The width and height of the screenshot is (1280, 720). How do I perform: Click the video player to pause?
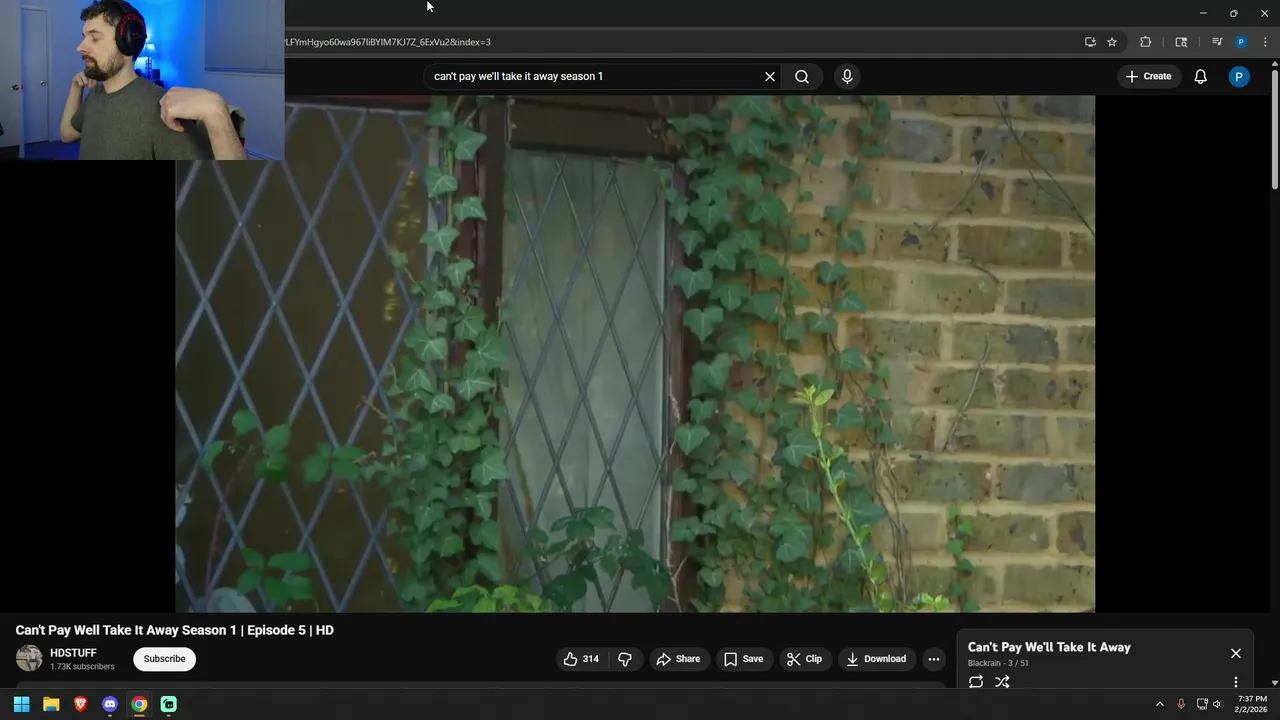coord(635,354)
